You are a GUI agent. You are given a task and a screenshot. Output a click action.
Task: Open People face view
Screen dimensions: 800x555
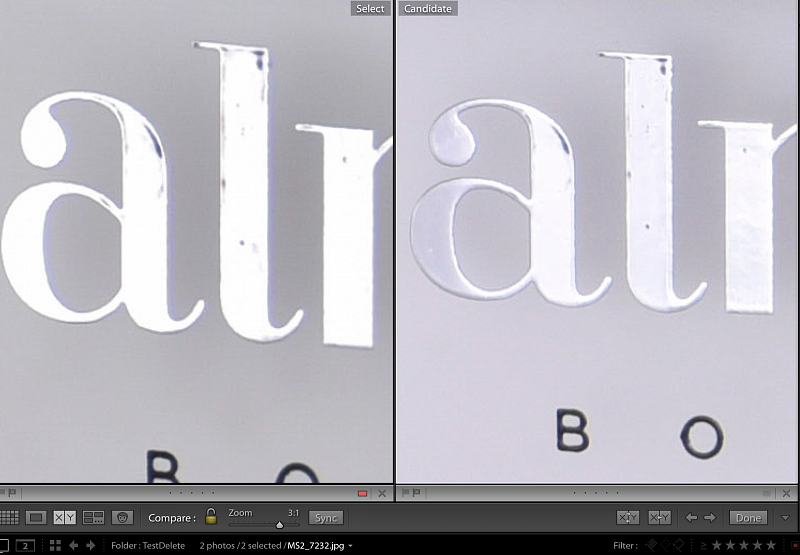point(122,517)
